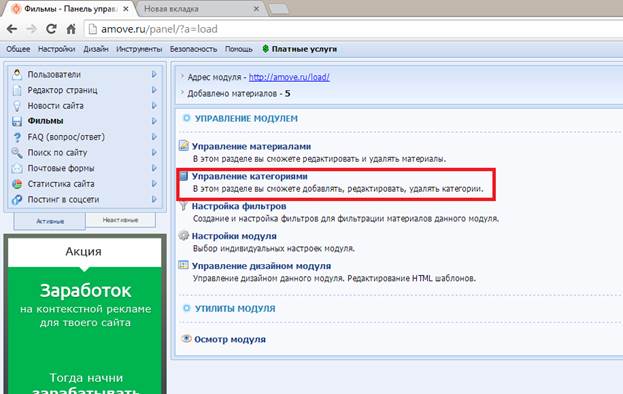Click the Заработок advertisement banner
This screenshot has width=623, height=394.
pos(85,330)
